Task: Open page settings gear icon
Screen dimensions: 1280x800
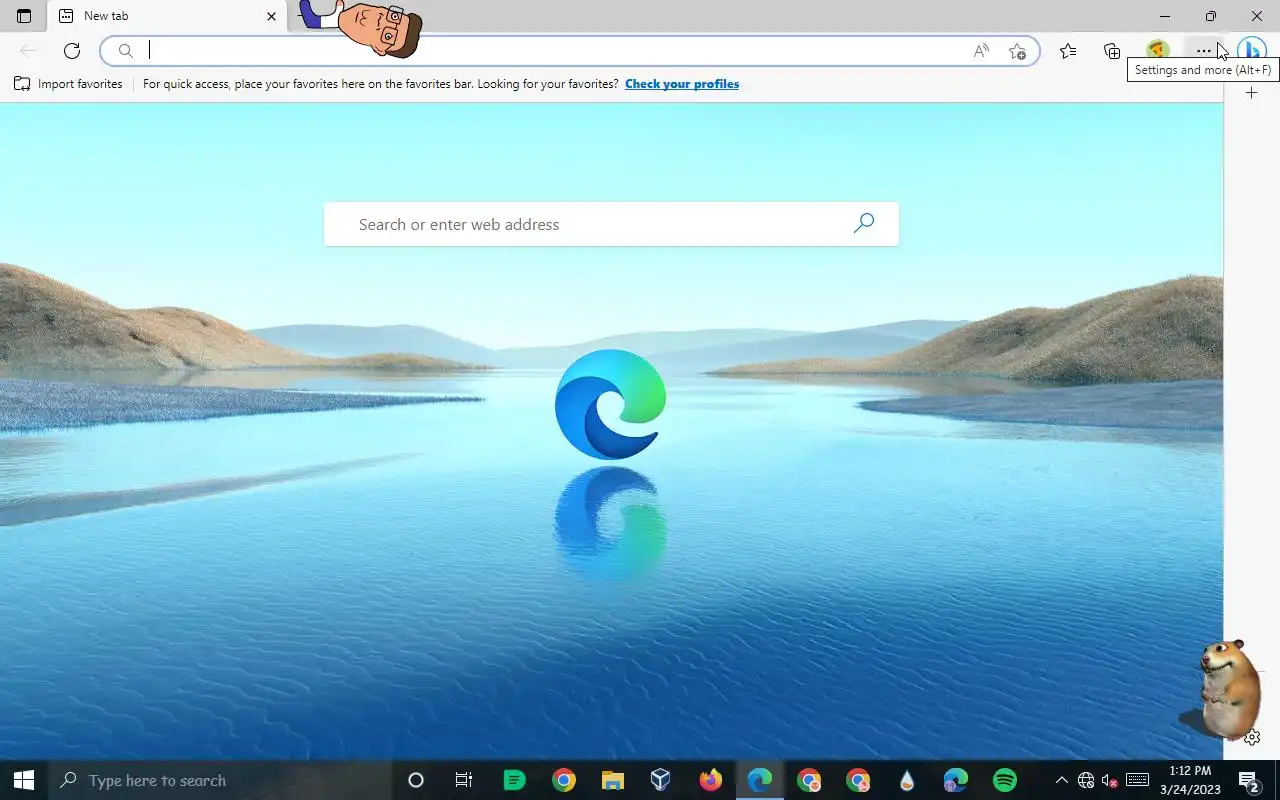Action: [x=1252, y=738]
